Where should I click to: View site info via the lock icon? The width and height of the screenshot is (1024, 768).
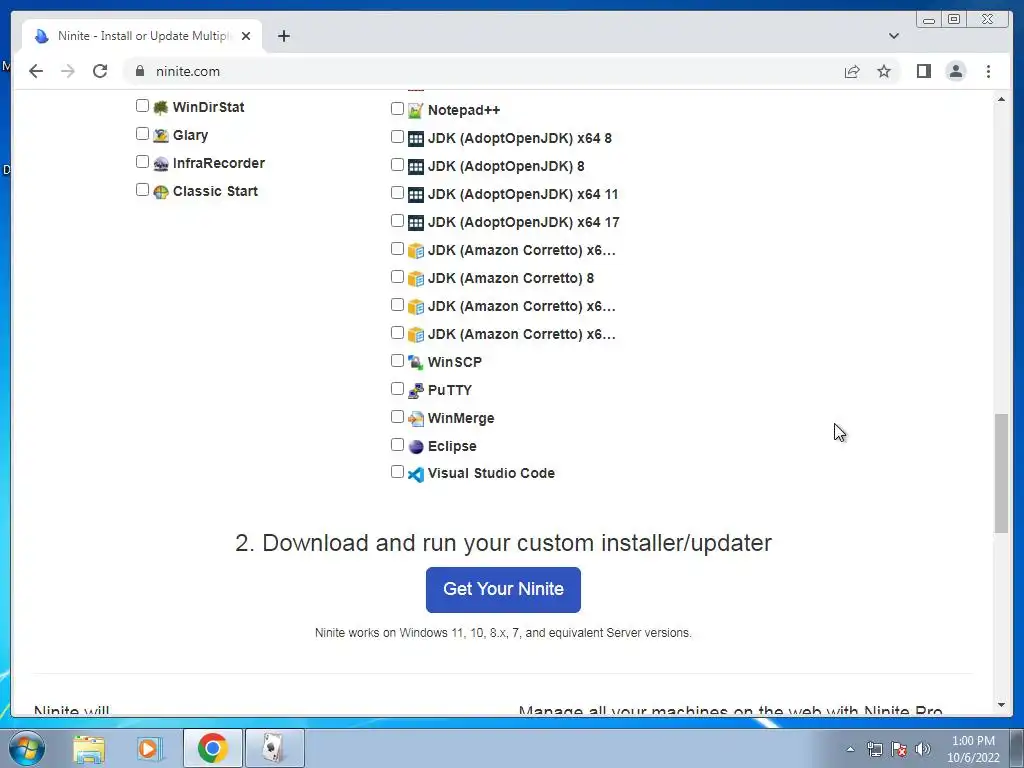pyautogui.click(x=139, y=71)
